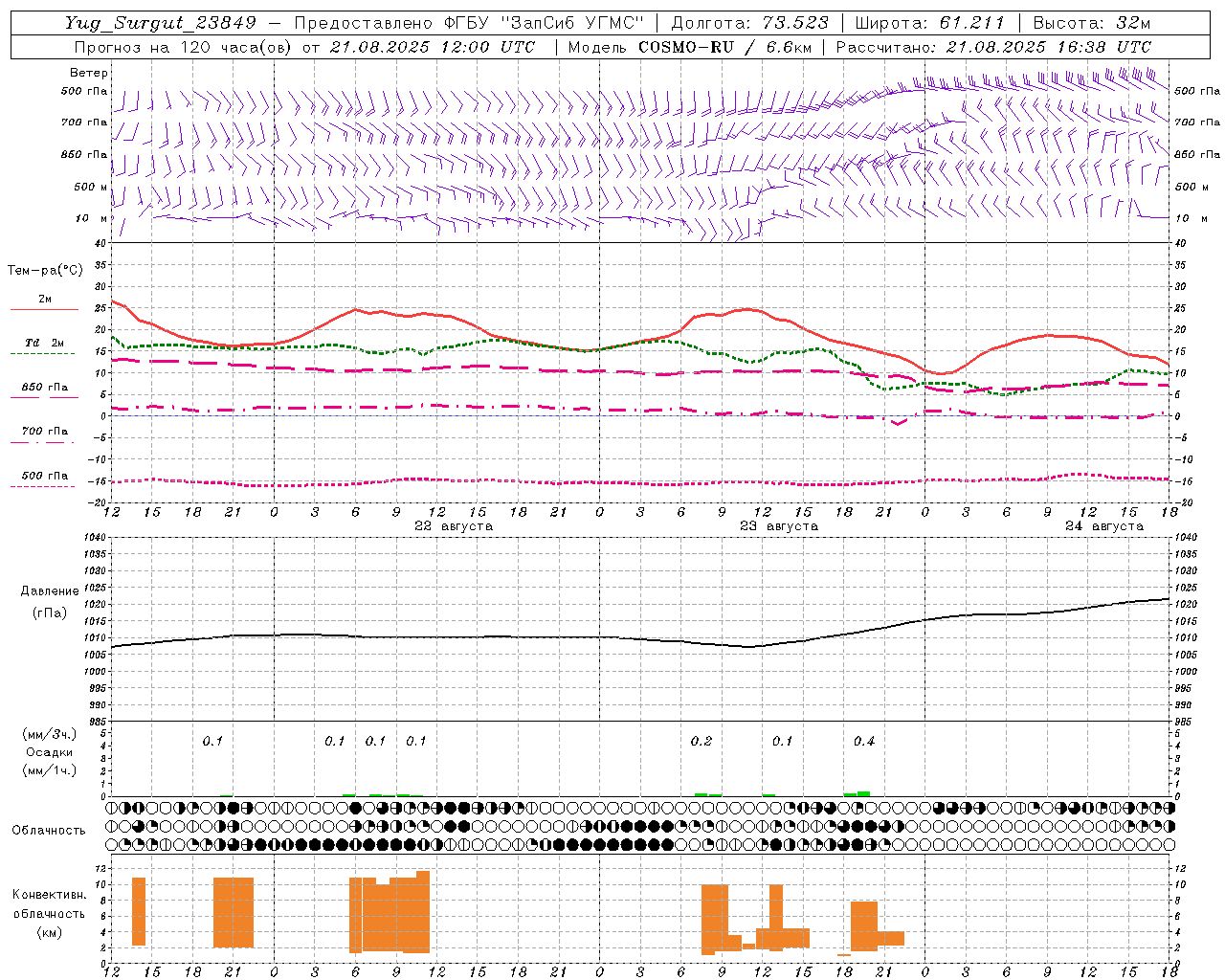Click the Осадки label
The height and width of the screenshot is (980, 1225).
(50, 752)
